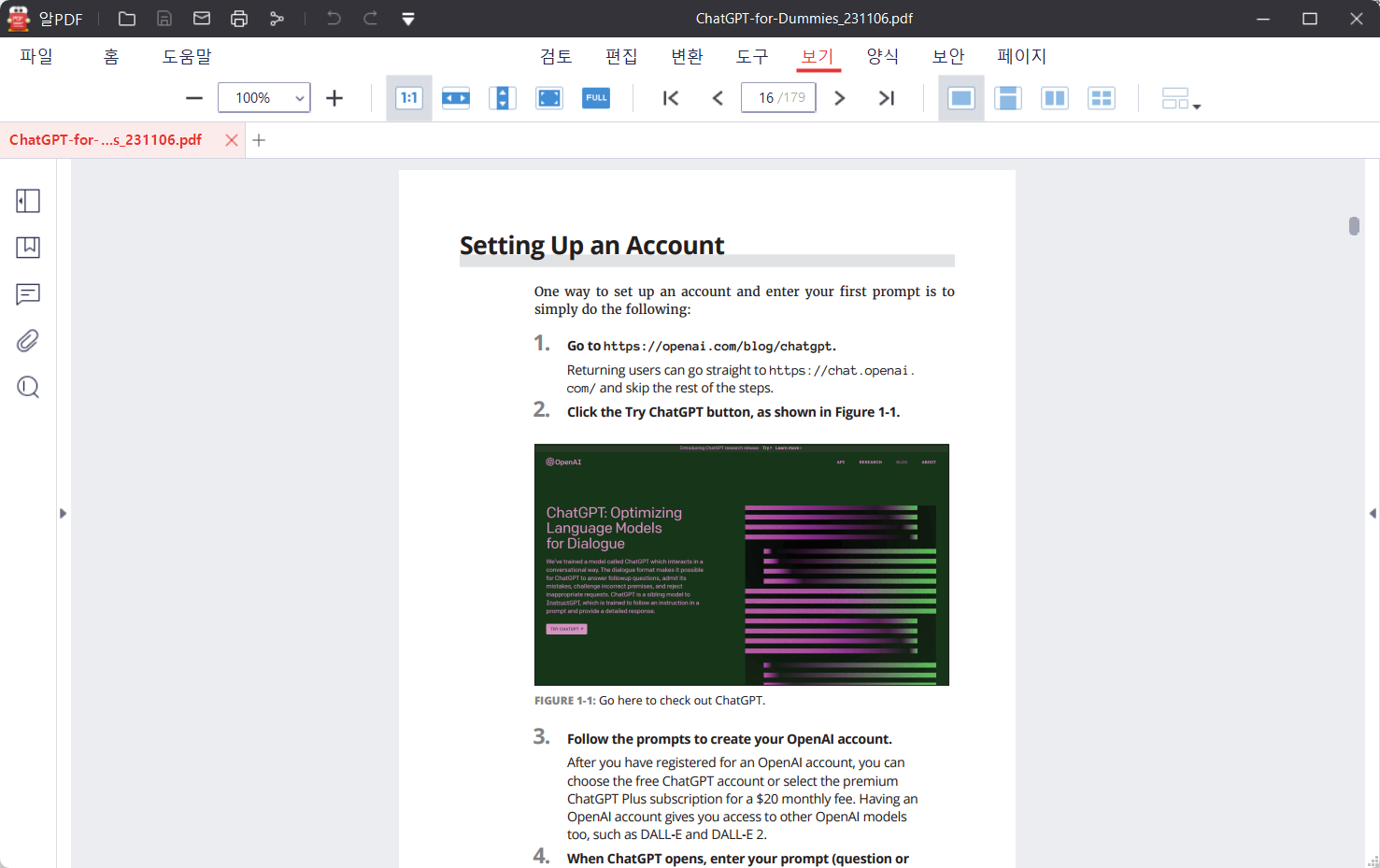Redo the last action
Viewport: 1380px width, 868px height.
[371, 19]
